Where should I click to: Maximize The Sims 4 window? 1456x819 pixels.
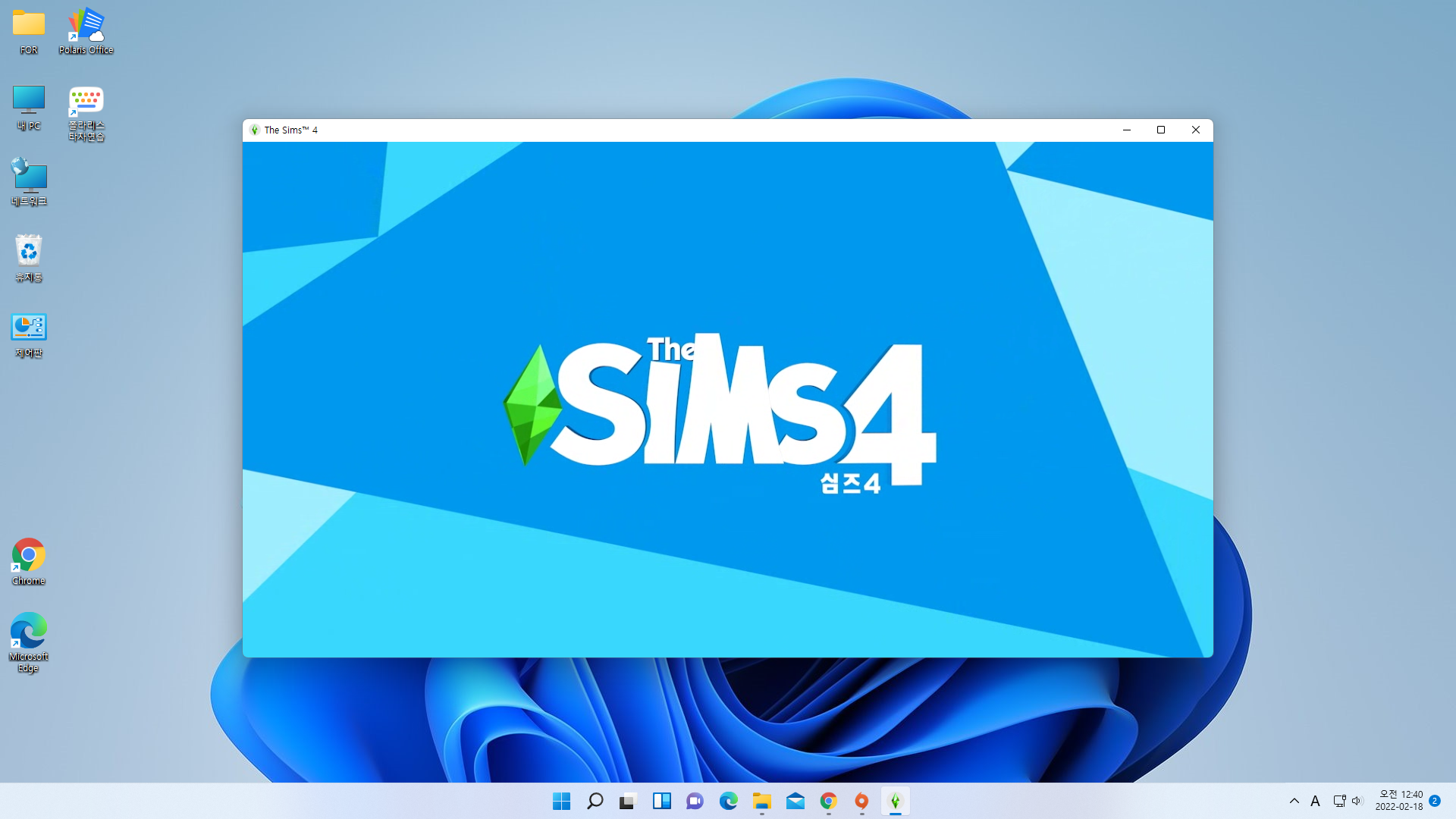1160,130
